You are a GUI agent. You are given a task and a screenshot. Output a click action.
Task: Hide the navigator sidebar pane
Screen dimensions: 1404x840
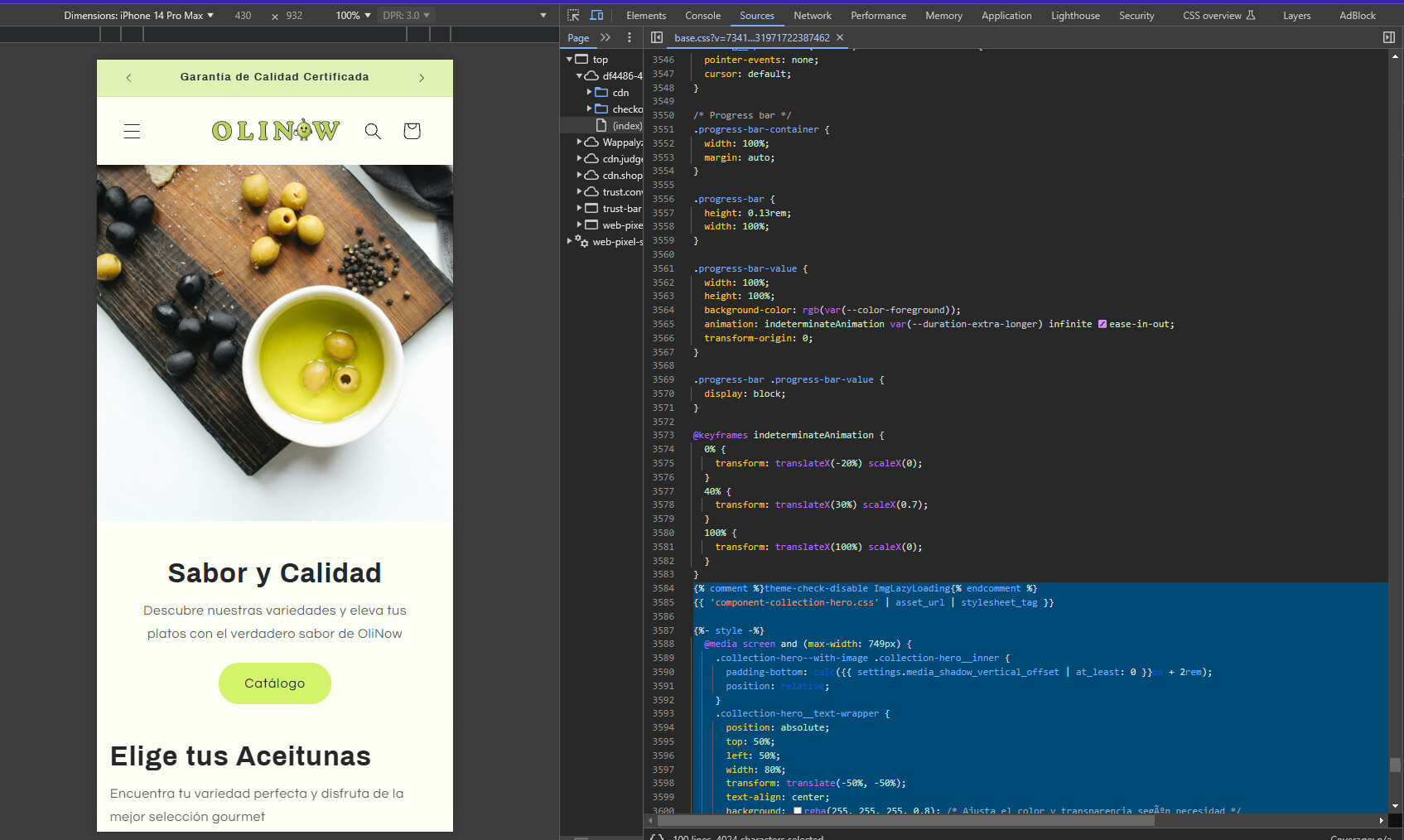tap(657, 37)
